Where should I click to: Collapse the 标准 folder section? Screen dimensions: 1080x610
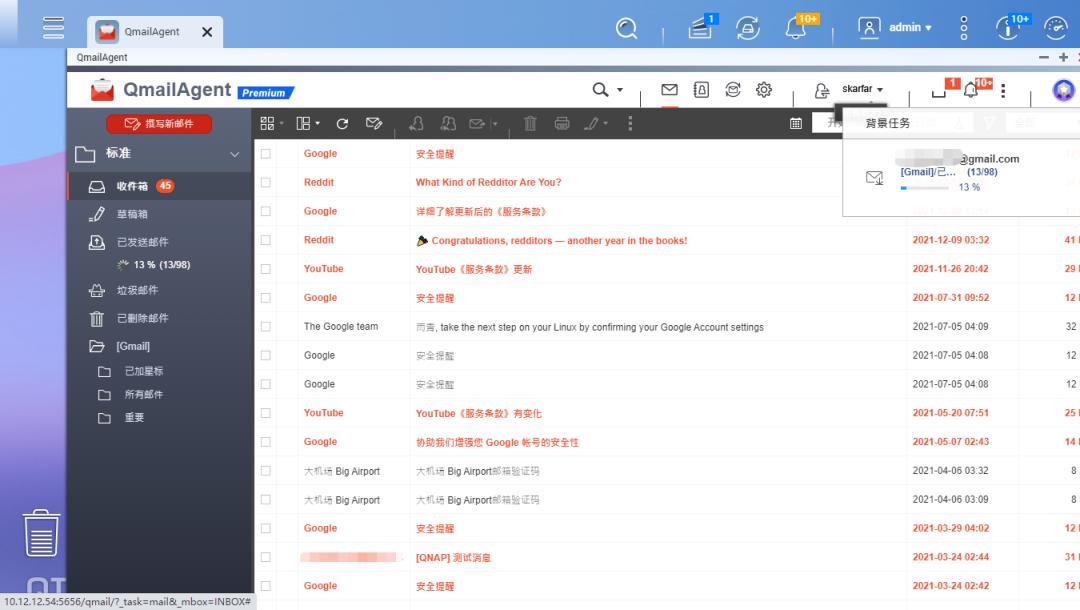235,154
